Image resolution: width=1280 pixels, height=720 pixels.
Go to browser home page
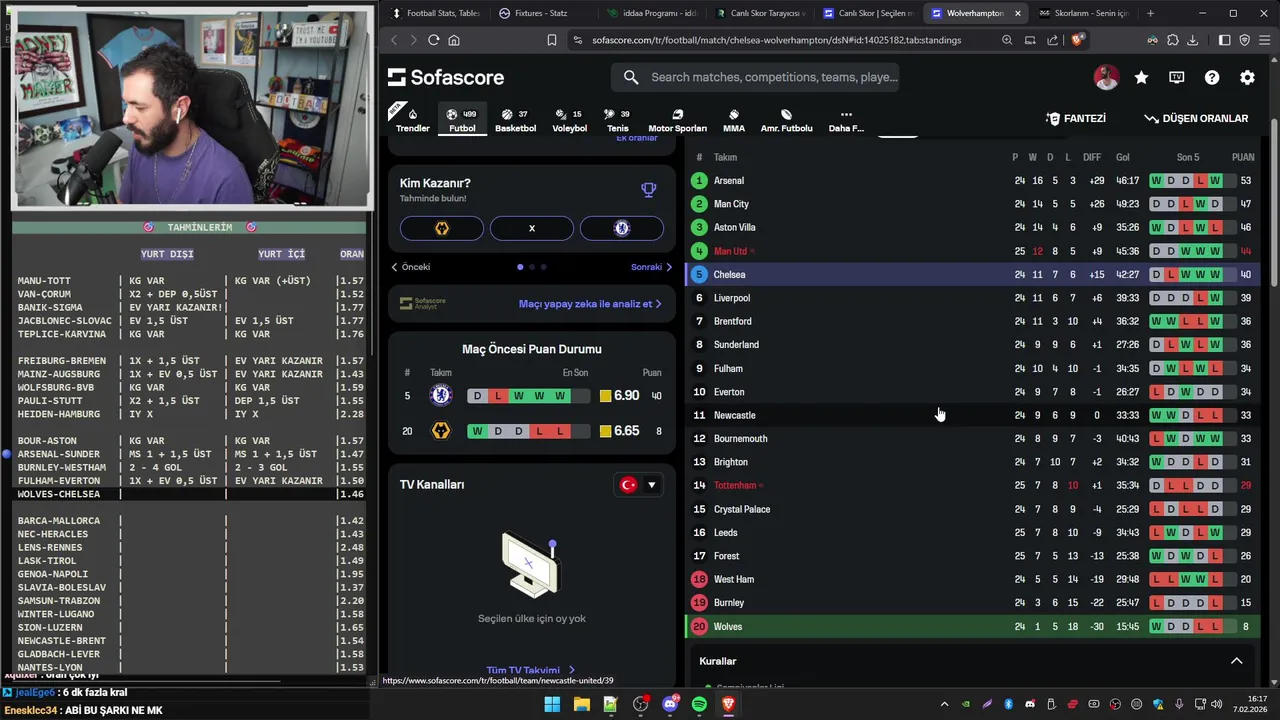tap(454, 40)
